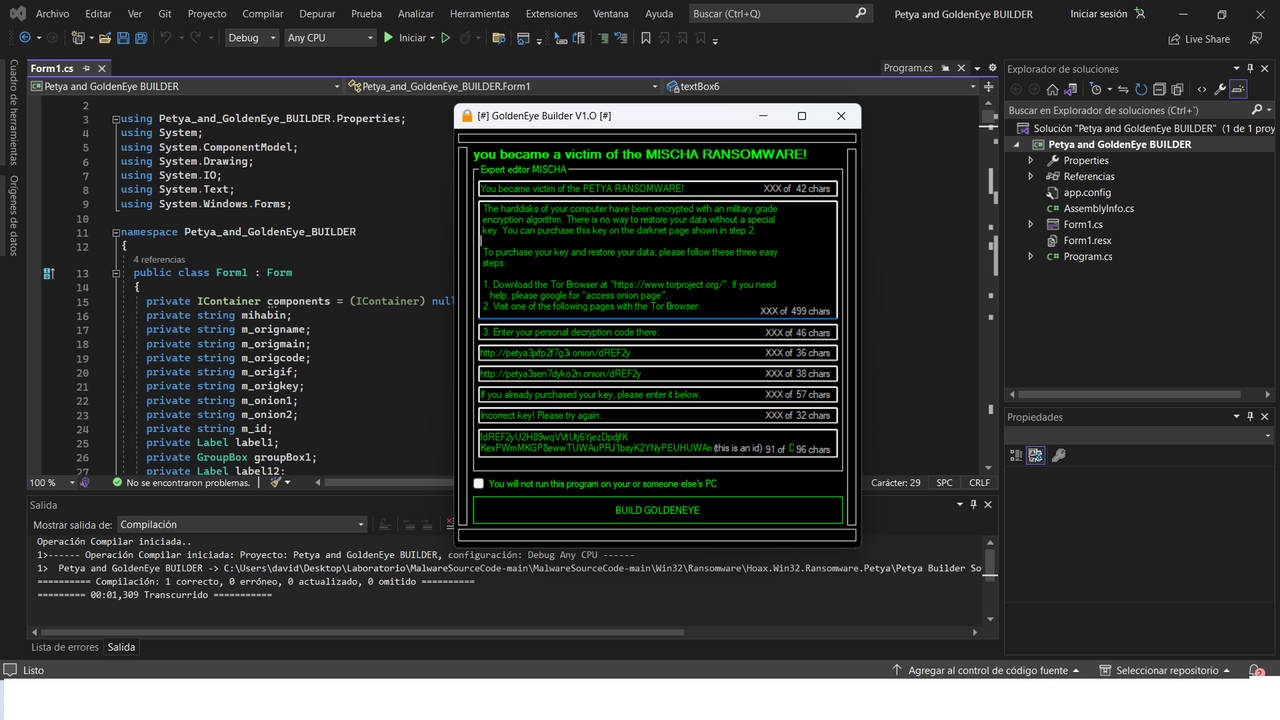The height and width of the screenshot is (720, 1280).
Task: Click the switch views icon in Solution Explorer
Action: pos(1071,89)
